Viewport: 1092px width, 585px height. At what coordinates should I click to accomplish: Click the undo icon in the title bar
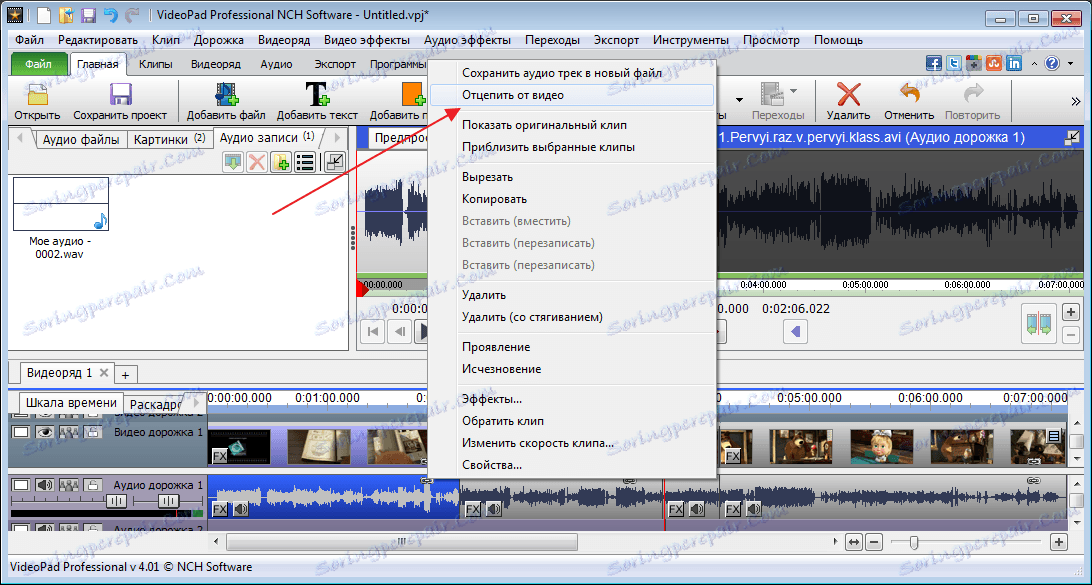coord(110,14)
